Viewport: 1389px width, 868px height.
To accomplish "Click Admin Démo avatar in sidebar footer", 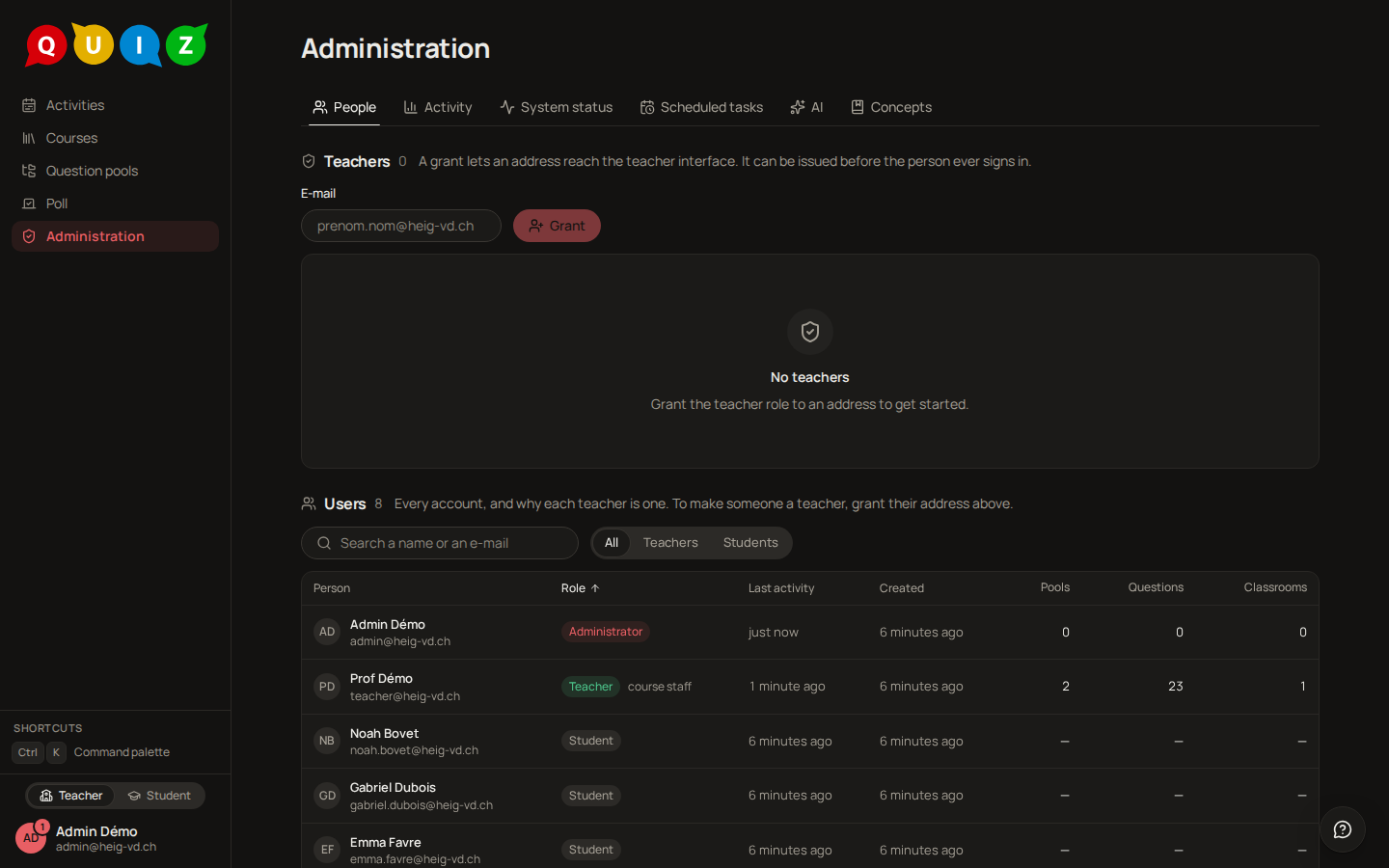I will pyautogui.click(x=31, y=838).
